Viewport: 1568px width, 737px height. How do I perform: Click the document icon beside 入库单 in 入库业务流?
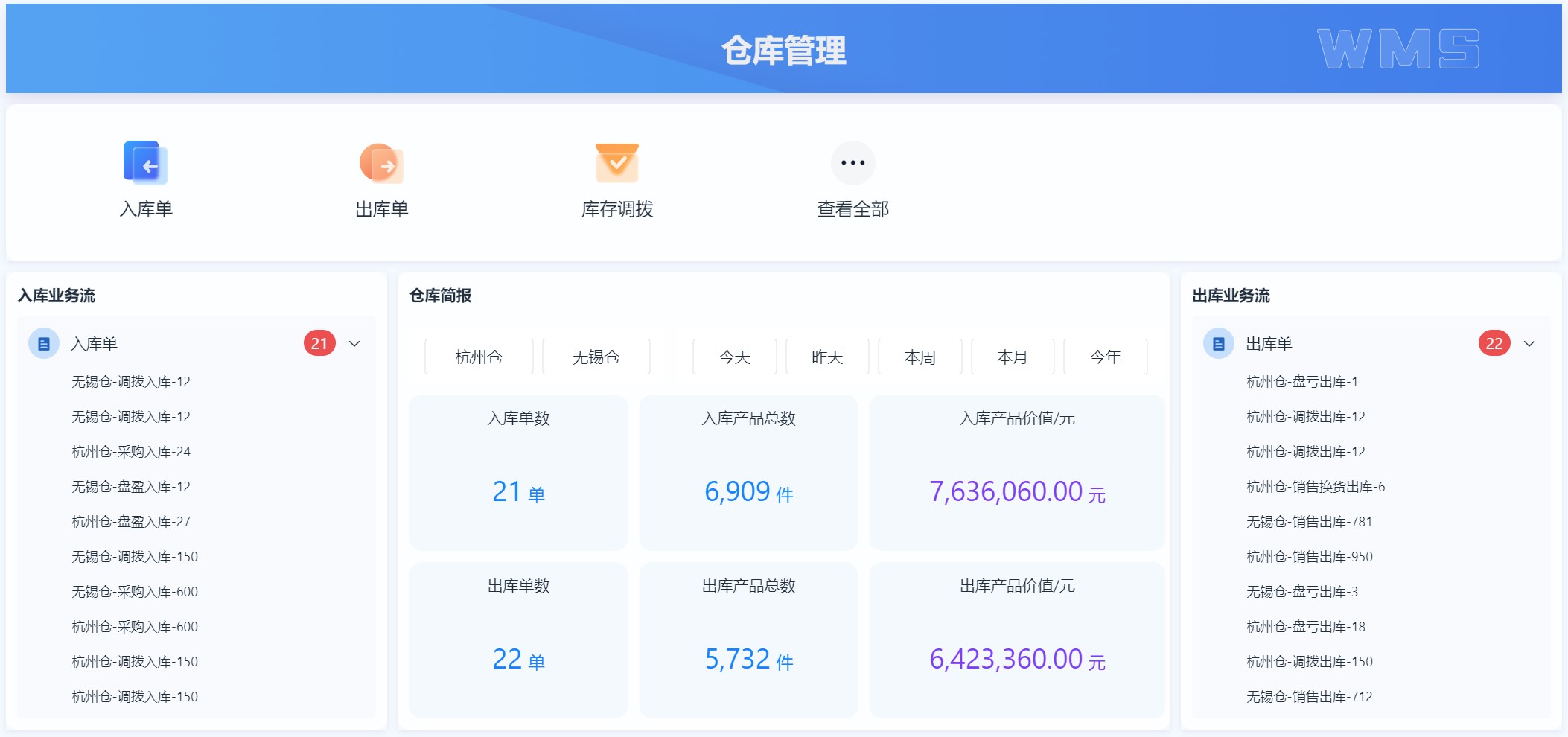click(x=44, y=343)
